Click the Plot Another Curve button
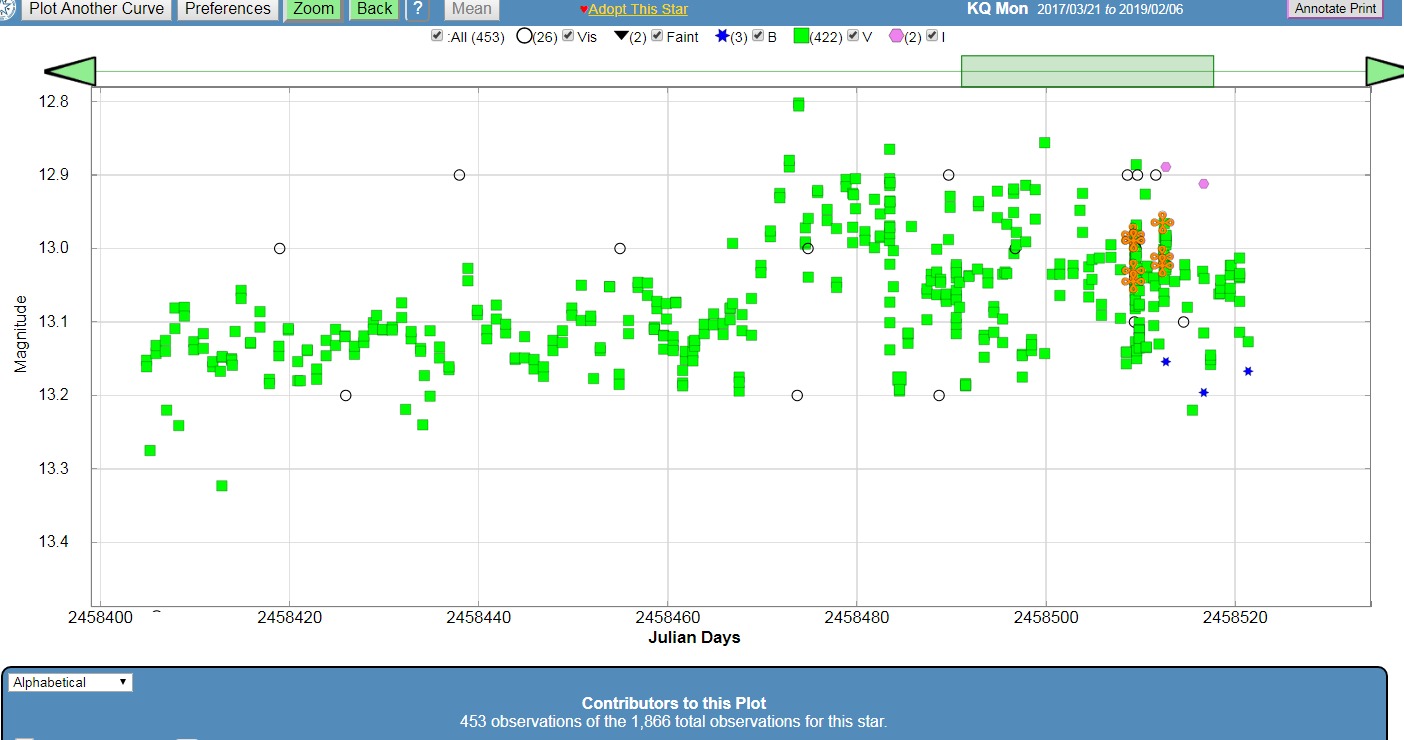Viewport: 1404px width, 740px height. coord(96,10)
